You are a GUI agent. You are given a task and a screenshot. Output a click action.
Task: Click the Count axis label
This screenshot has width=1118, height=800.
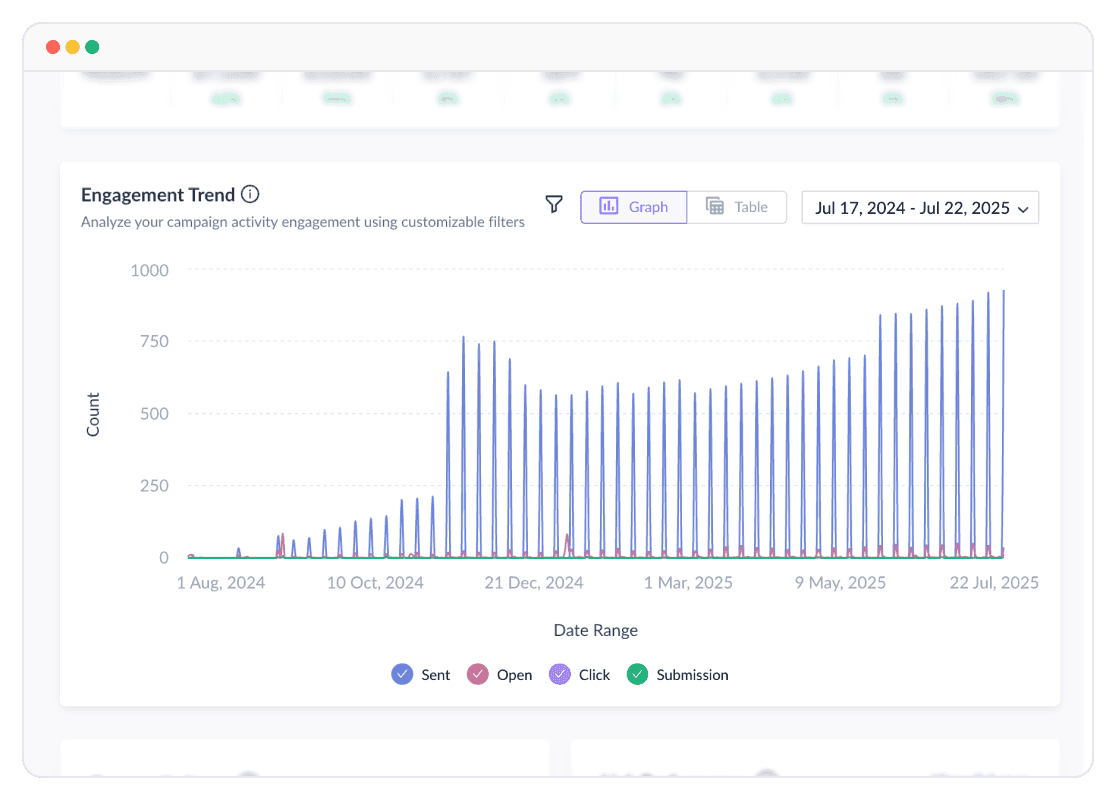94,413
